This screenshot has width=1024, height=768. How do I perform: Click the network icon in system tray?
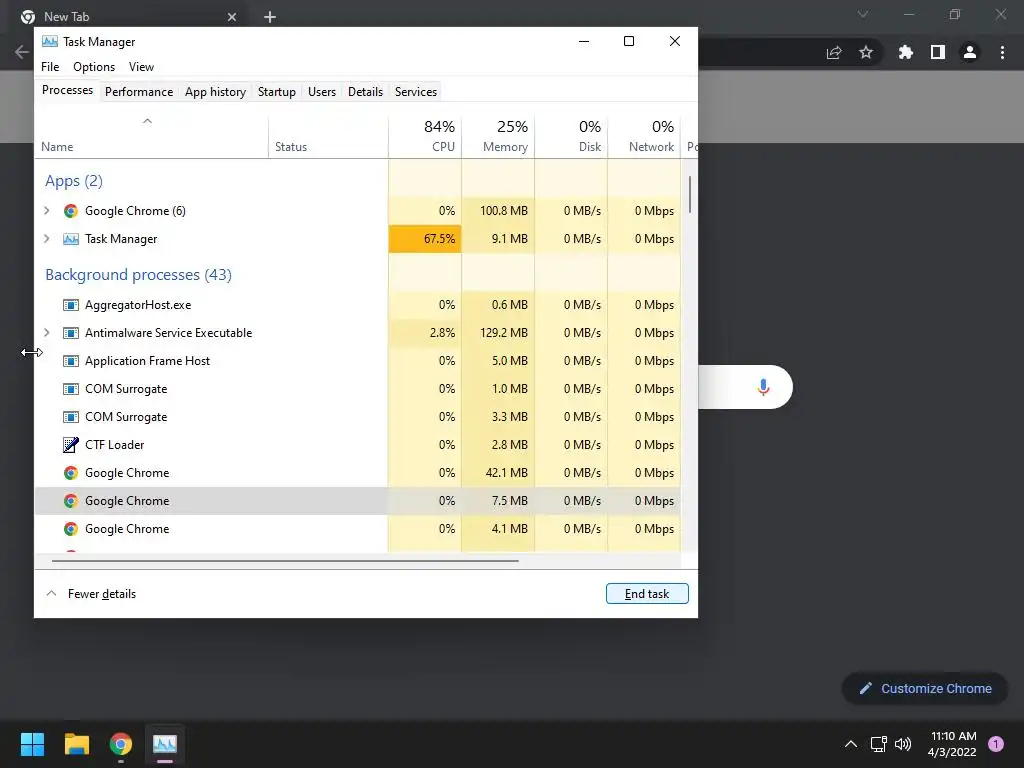coord(878,744)
